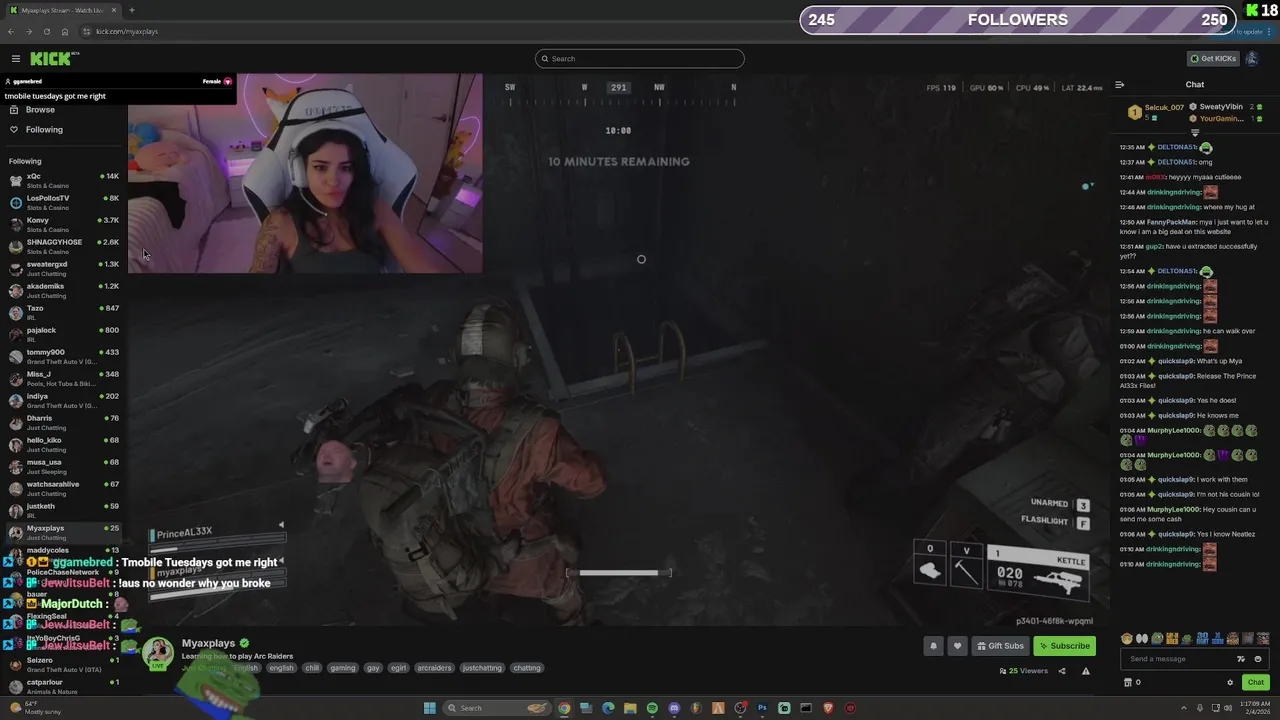Open the user profile avatar menu
The width and height of the screenshot is (1280, 720).
(x=1252, y=58)
